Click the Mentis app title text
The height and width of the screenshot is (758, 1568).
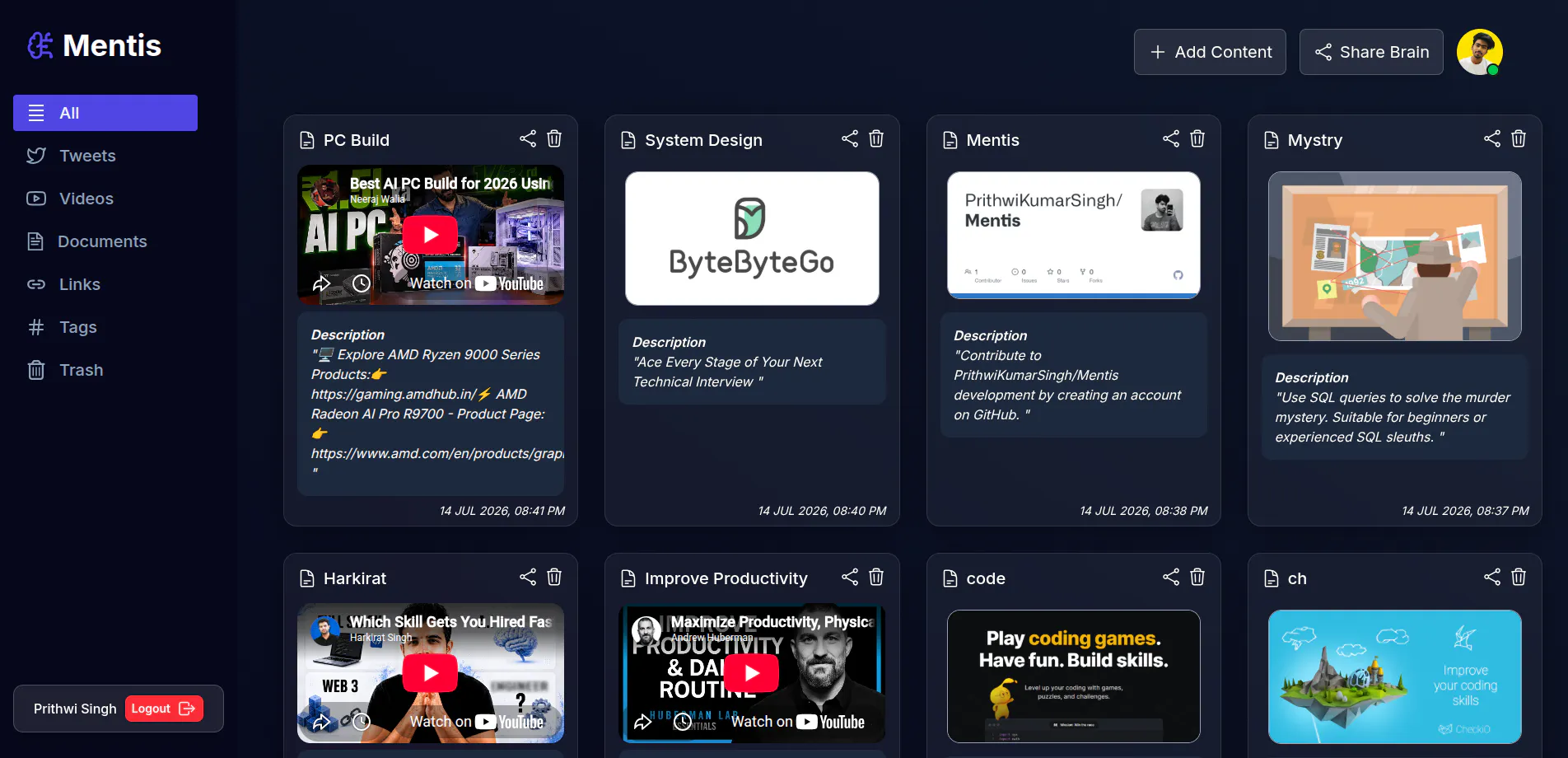112,45
